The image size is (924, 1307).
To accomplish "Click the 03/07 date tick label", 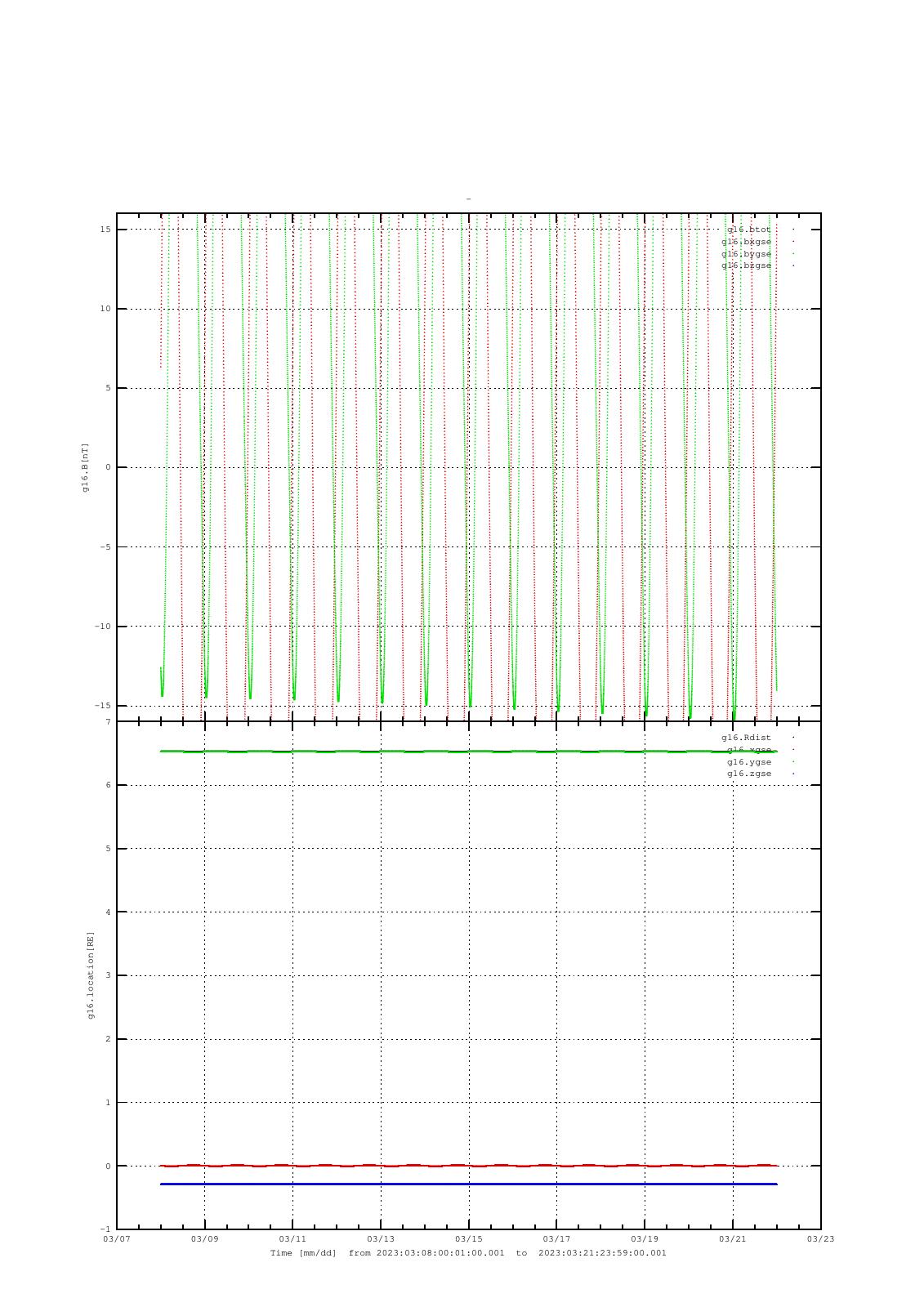I will (117, 1239).
